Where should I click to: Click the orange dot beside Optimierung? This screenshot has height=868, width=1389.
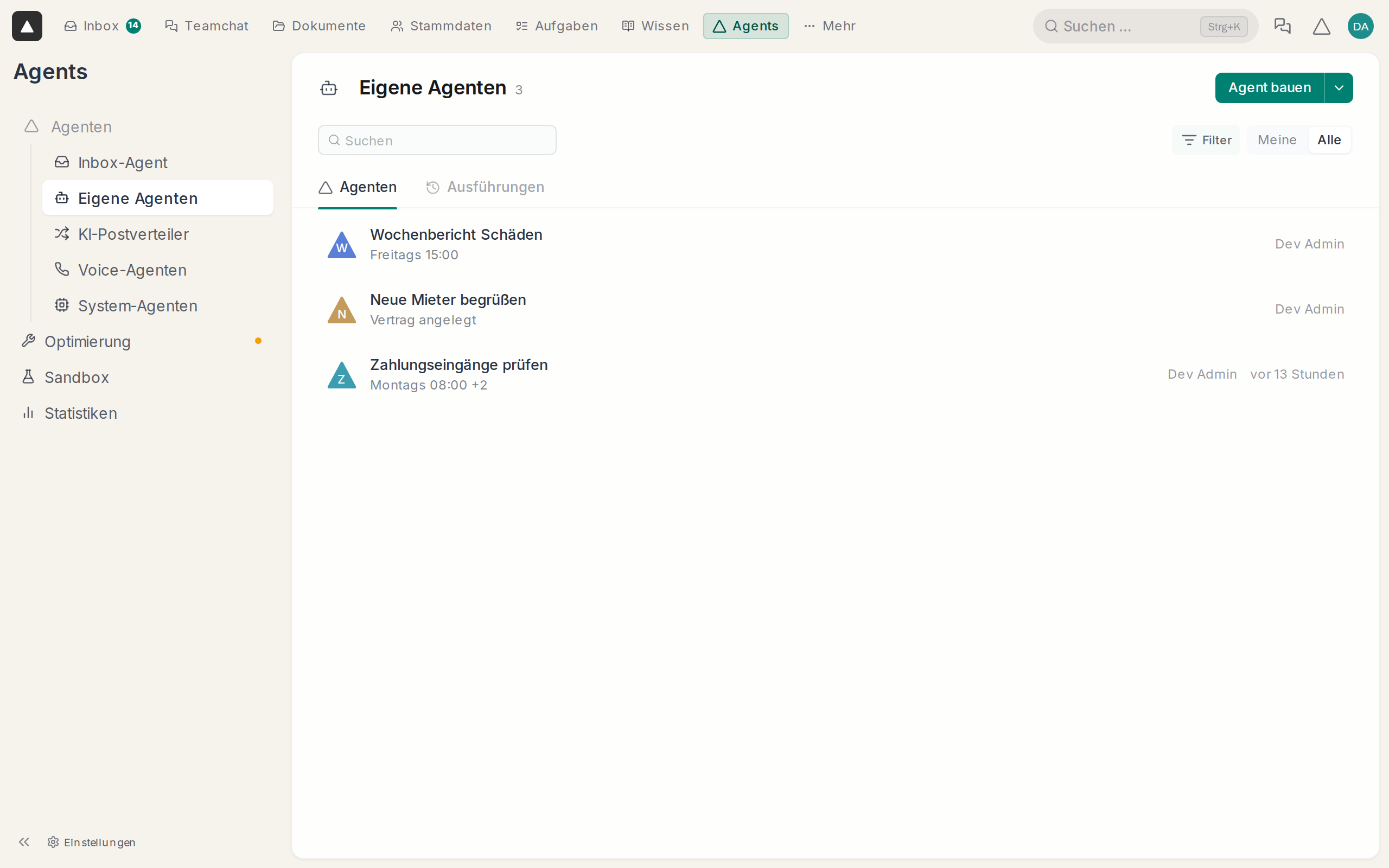(258, 341)
